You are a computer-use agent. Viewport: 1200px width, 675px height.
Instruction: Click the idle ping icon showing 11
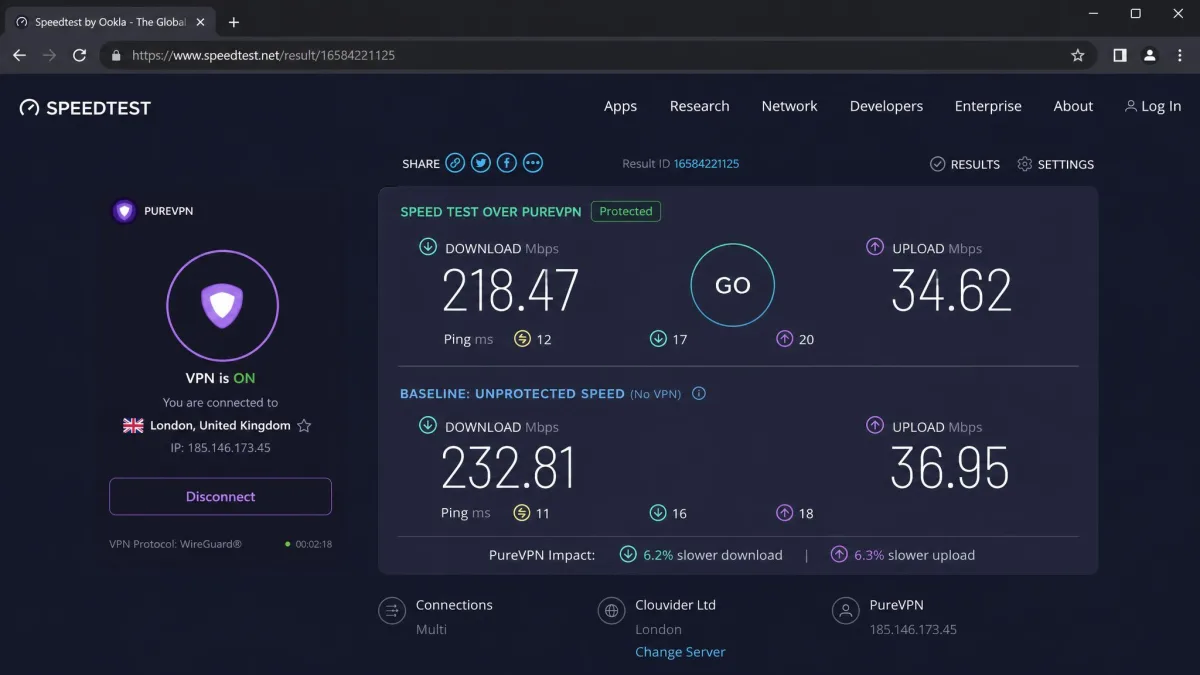pos(522,513)
